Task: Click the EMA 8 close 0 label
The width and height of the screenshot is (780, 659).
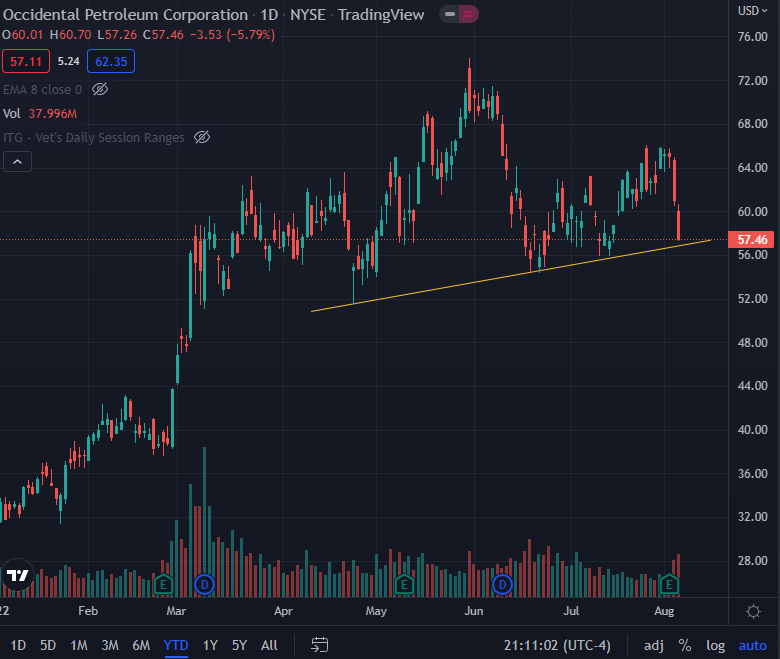Action: click(42, 90)
